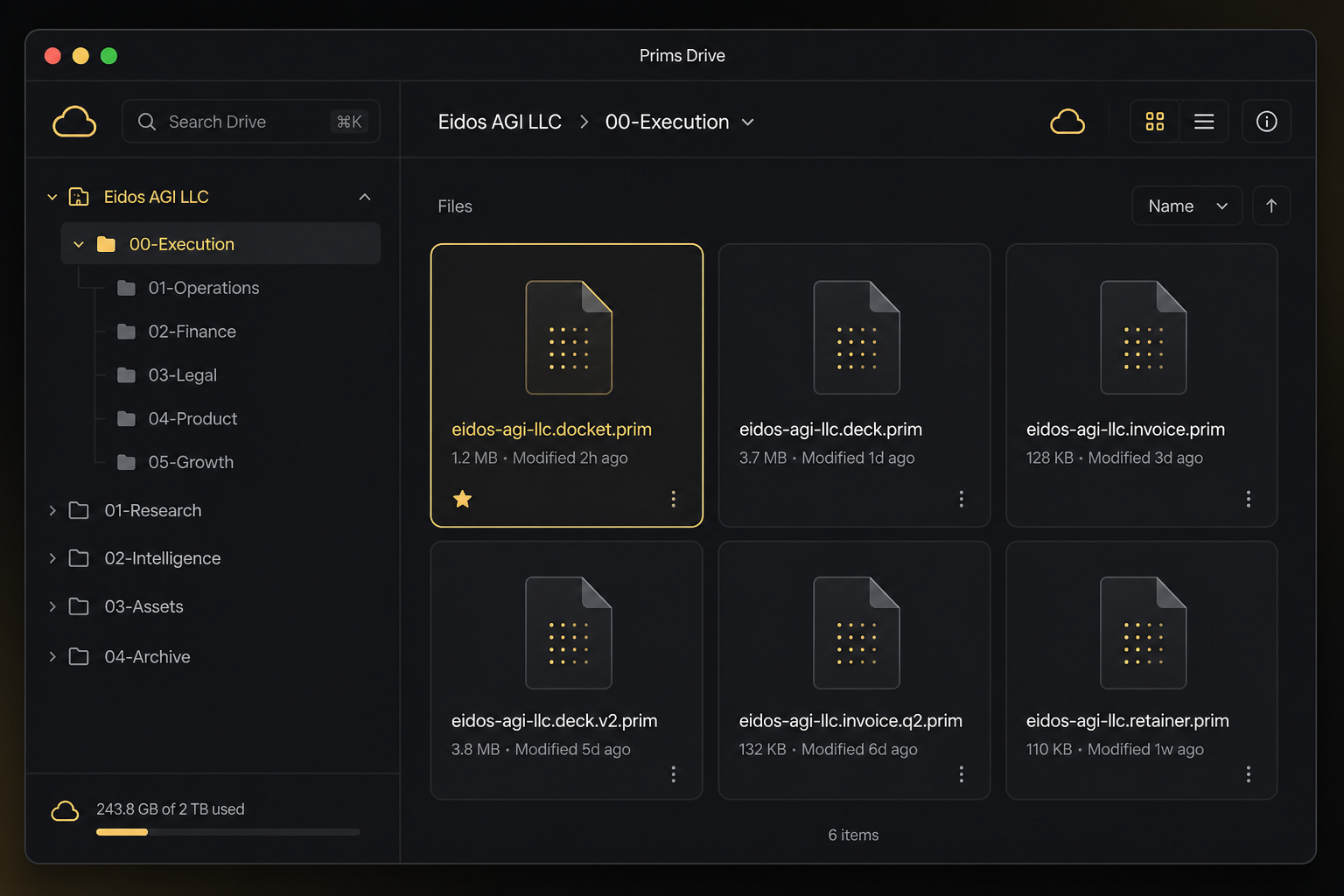This screenshot has width=1344, height=896.
Task: Select 01-Operations in the sidebar tree
Action: pyautogui.click(x=204, y=288)
